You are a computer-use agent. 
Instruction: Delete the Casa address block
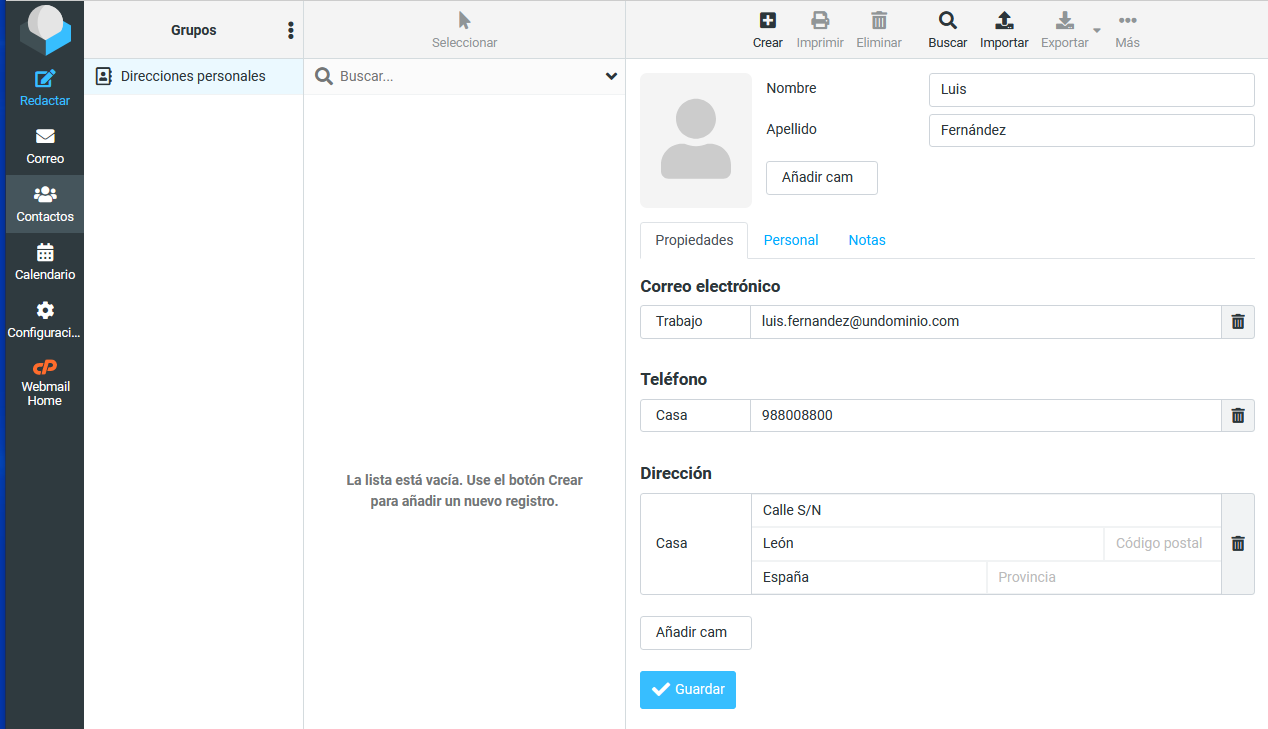(x=1238, y=544)
